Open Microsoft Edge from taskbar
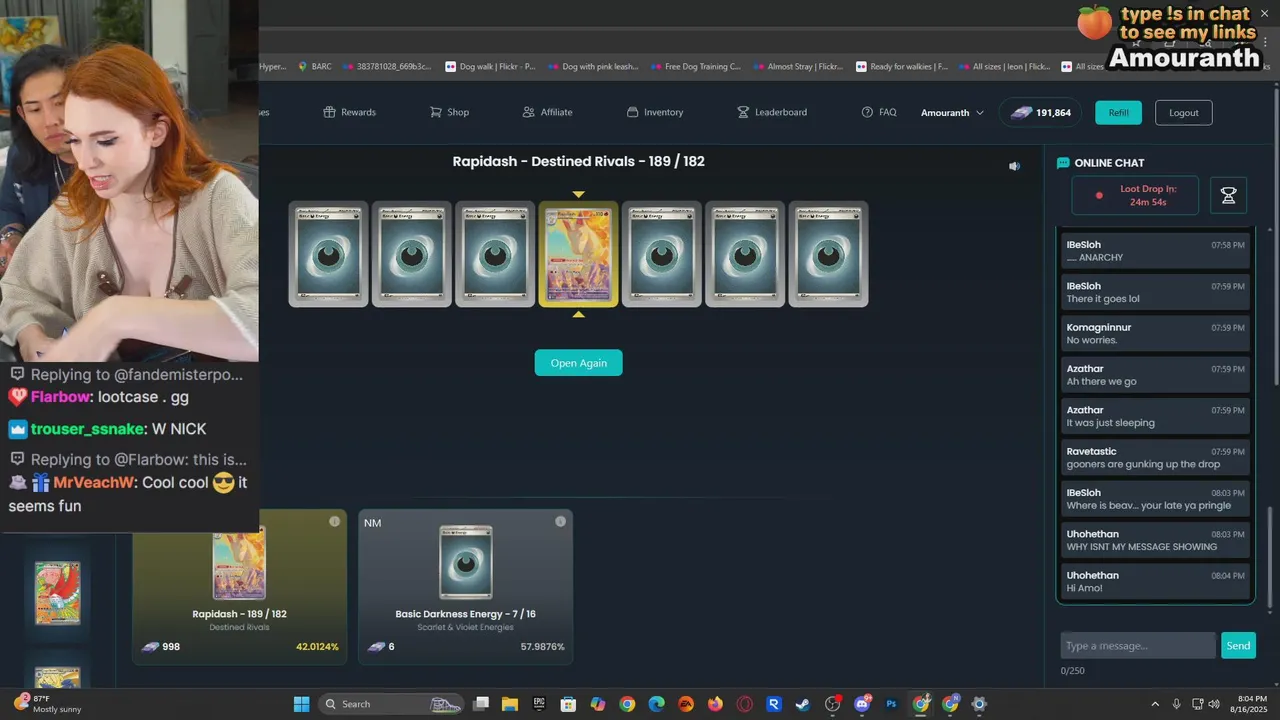Screen dimensions: 1280x720 (x=656, y=704)
